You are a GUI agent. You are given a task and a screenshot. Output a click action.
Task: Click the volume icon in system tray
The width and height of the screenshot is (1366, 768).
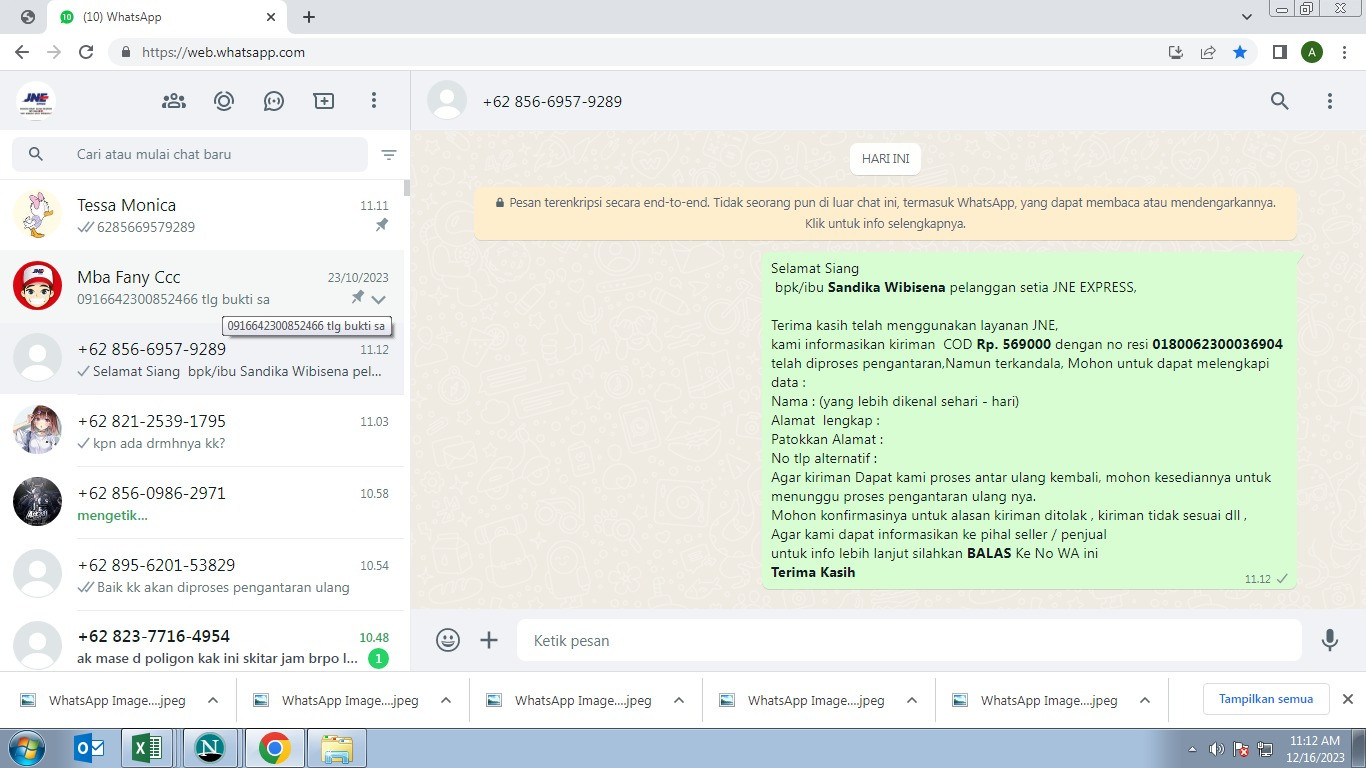pos(1217,749)
